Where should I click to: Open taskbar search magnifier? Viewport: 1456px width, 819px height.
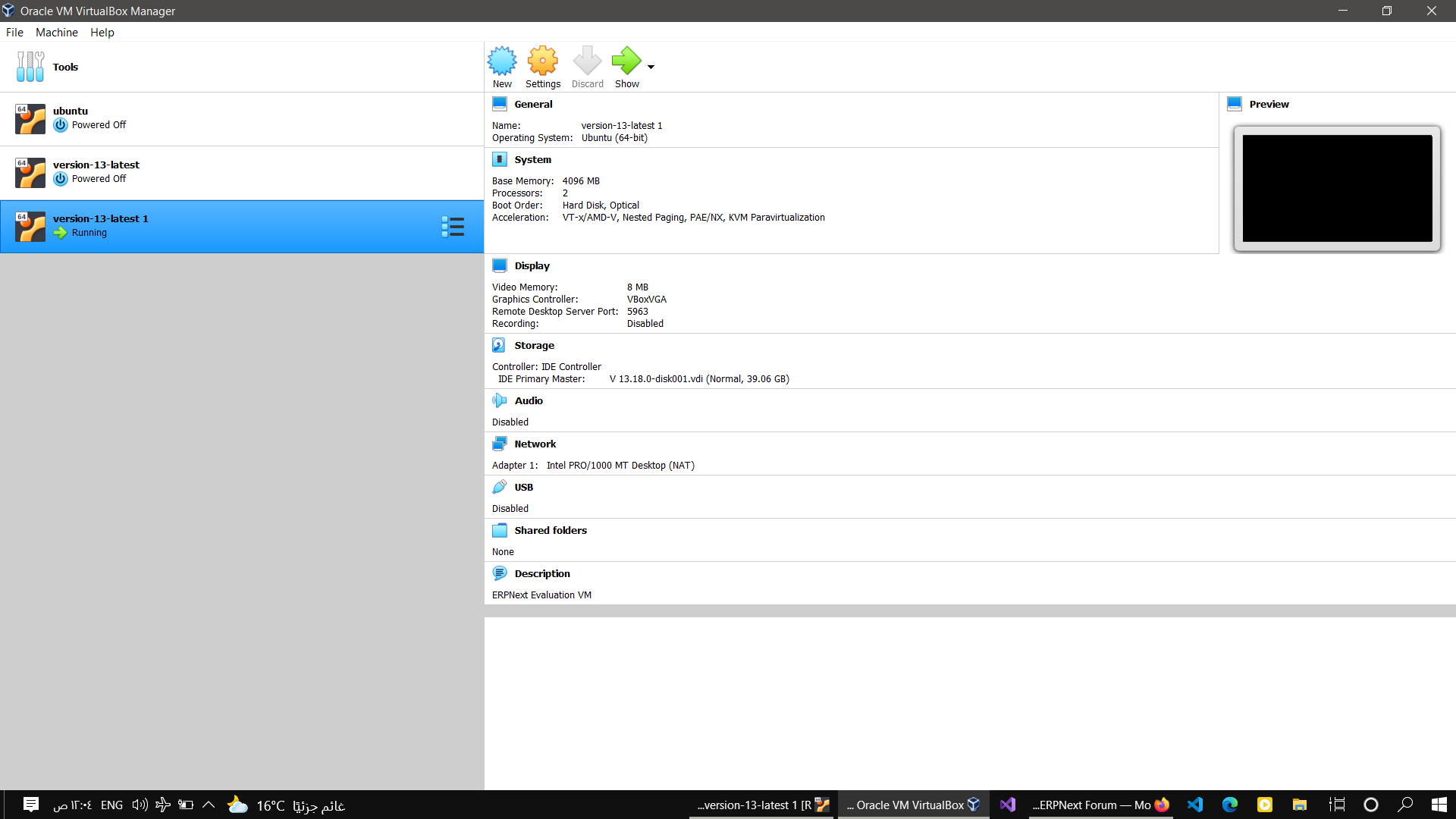click(x=1405, y=805)
